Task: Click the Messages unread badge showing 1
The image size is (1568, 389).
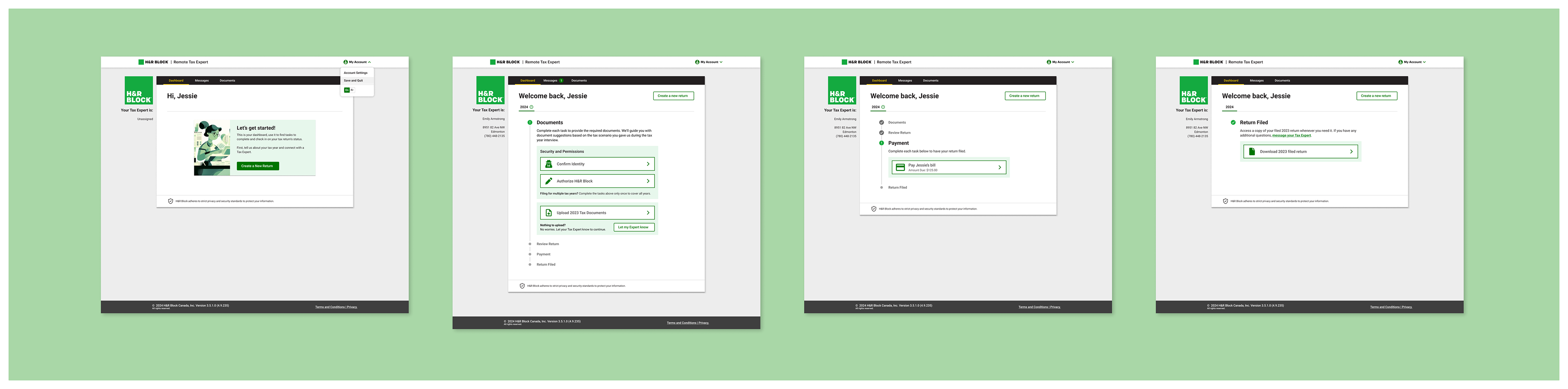Action: tap(561, 80)
